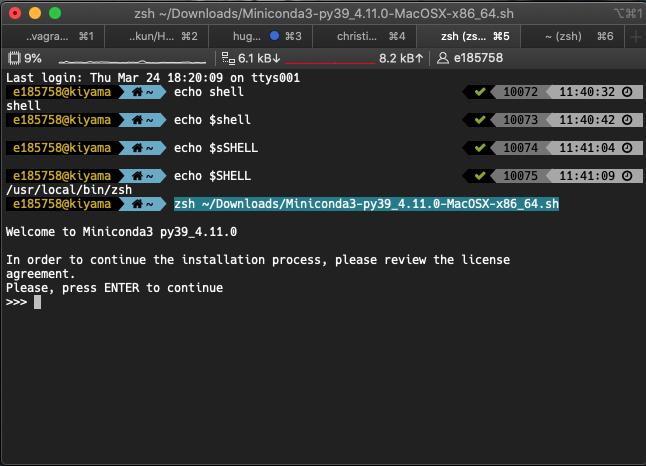Switch to the vagra… tab
The height and width of the screenshot is (466, 646).
[52, 36]
